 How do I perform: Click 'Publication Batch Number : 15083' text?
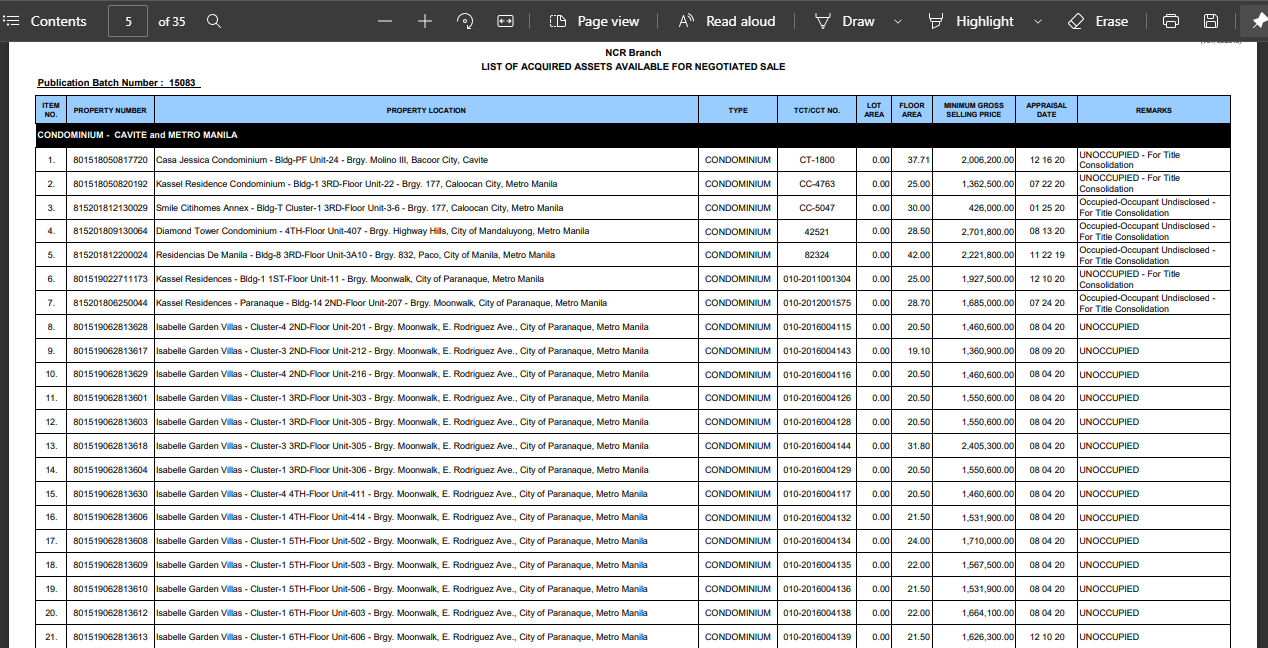point(117,83)
